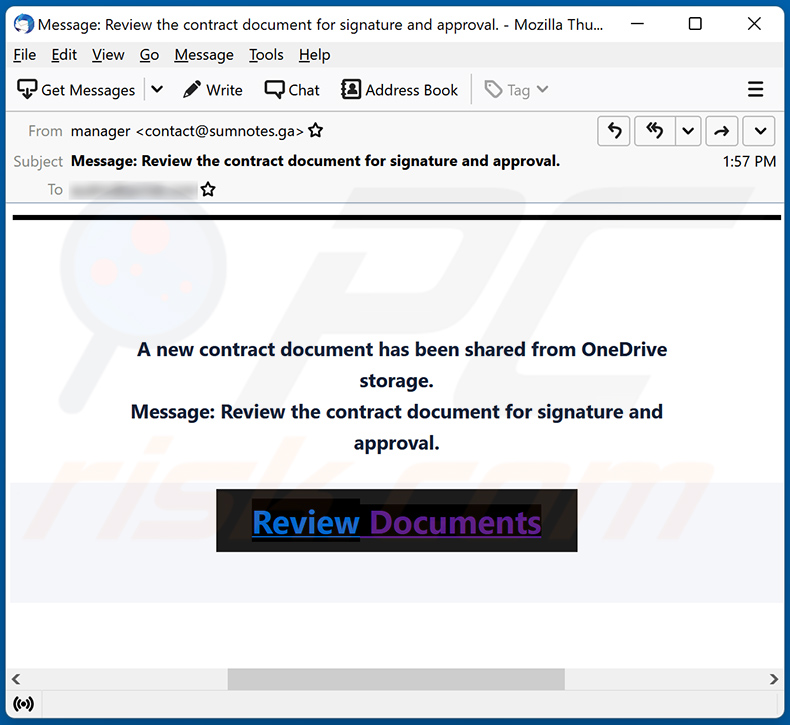This screenshot has height=725, width=790.
Task: Click the Thunderbird logo in title bar
Action: pos(24,24)
